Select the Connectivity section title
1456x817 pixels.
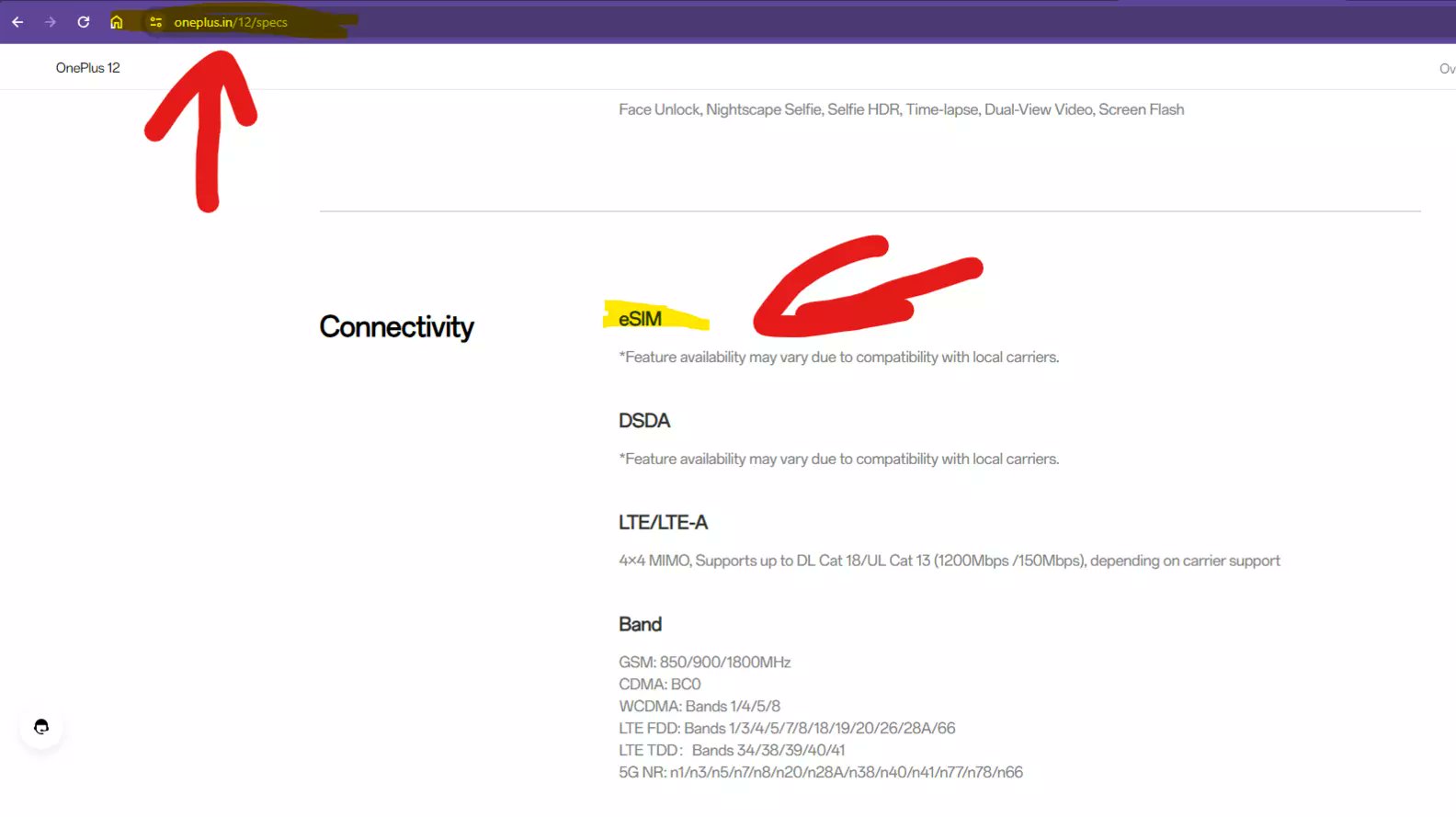click(x=396, y=327)
